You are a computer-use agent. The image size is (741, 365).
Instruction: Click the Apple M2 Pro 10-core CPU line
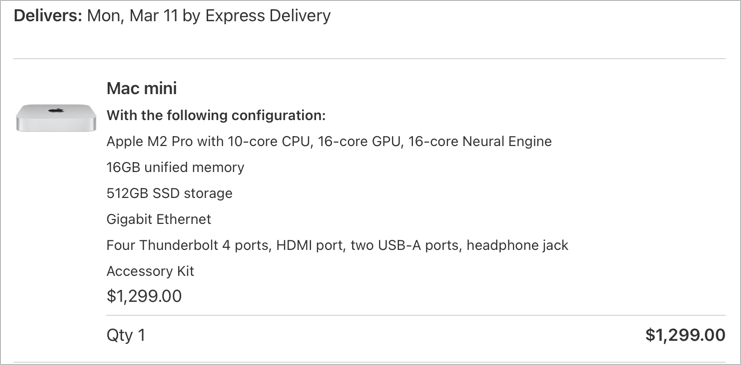329,141
